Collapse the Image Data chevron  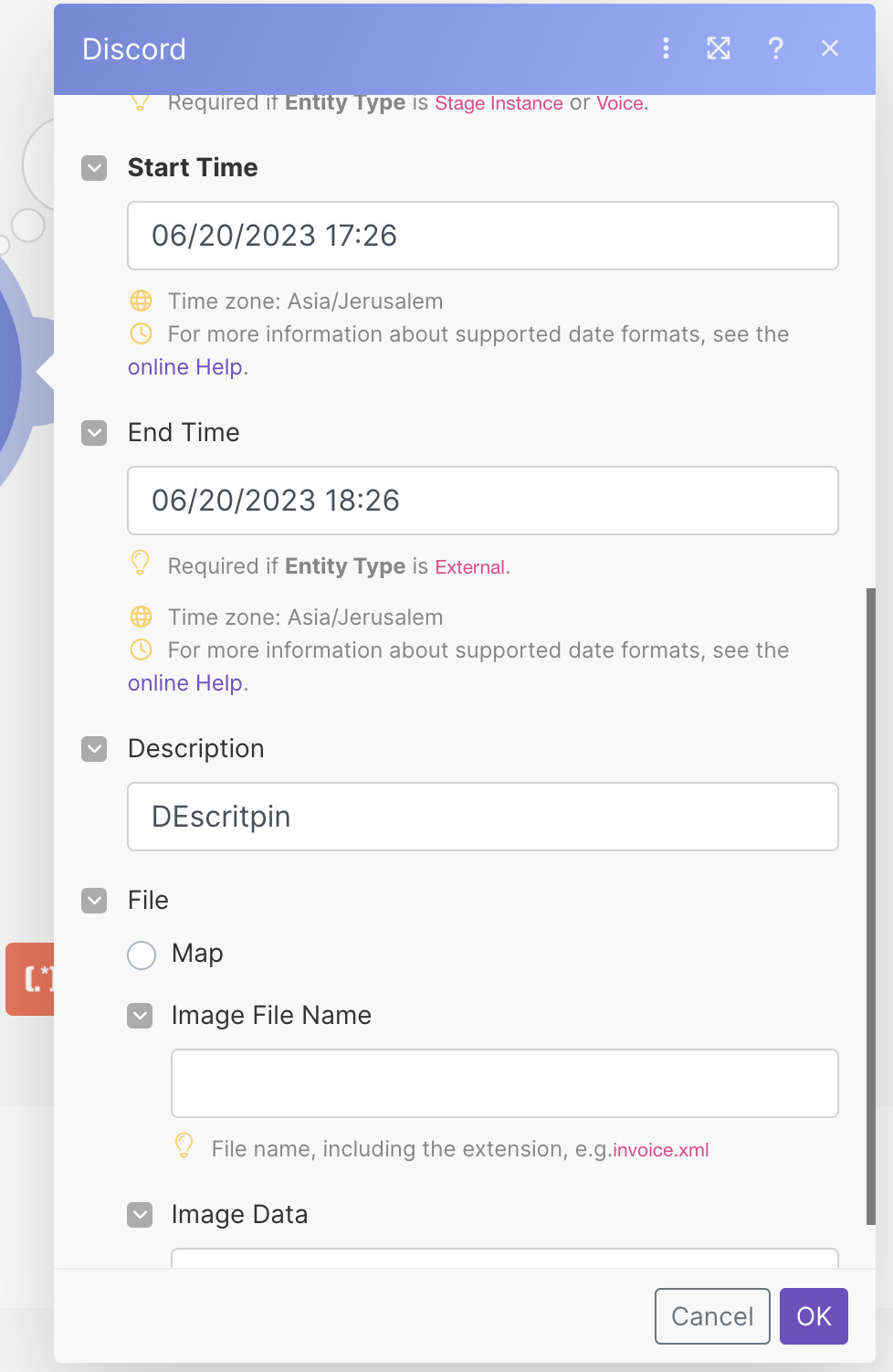[140, 1215]
